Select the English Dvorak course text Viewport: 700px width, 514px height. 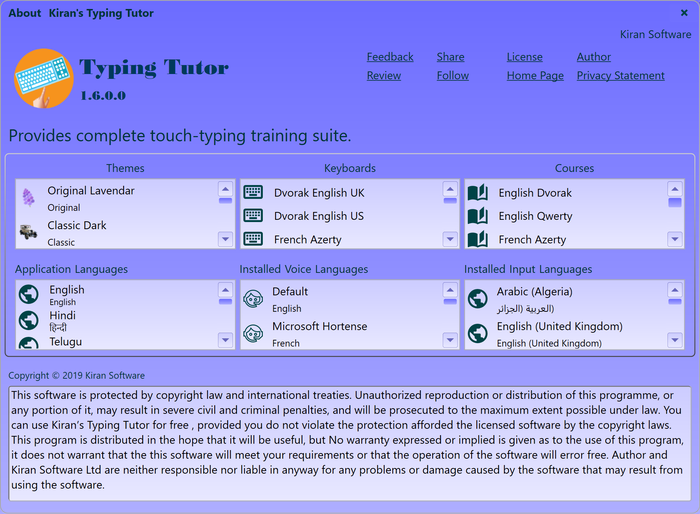click(535, 192)
